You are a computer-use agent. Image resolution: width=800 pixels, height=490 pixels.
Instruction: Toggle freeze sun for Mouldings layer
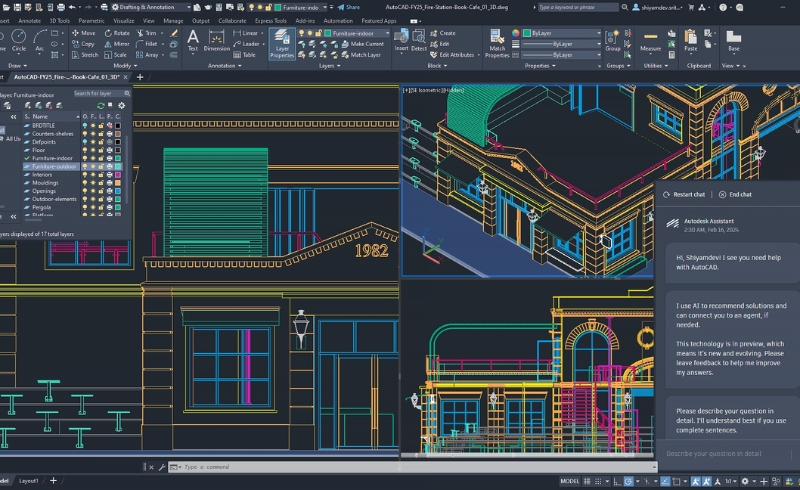coord(93,183)
